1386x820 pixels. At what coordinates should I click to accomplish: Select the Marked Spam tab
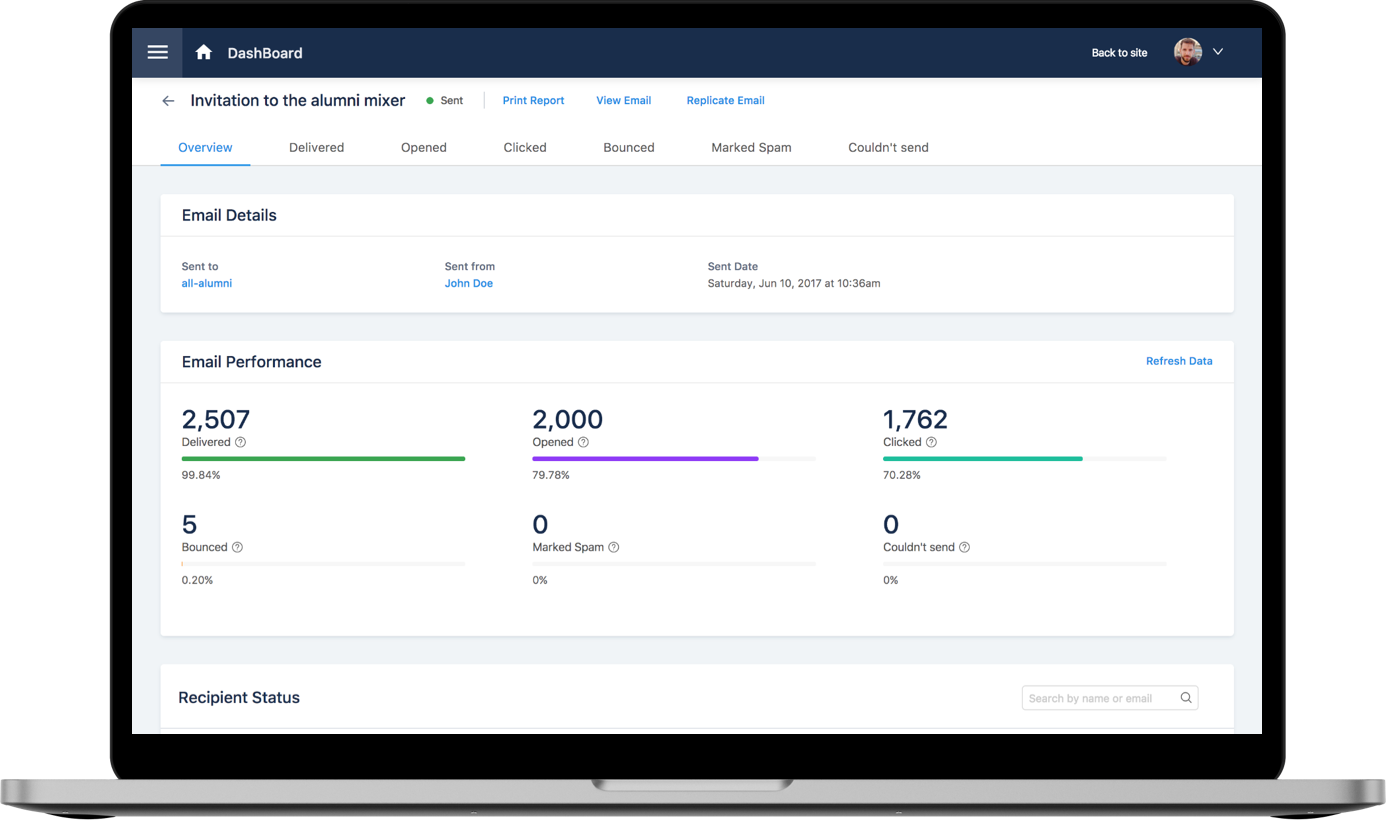coord(751,147)
